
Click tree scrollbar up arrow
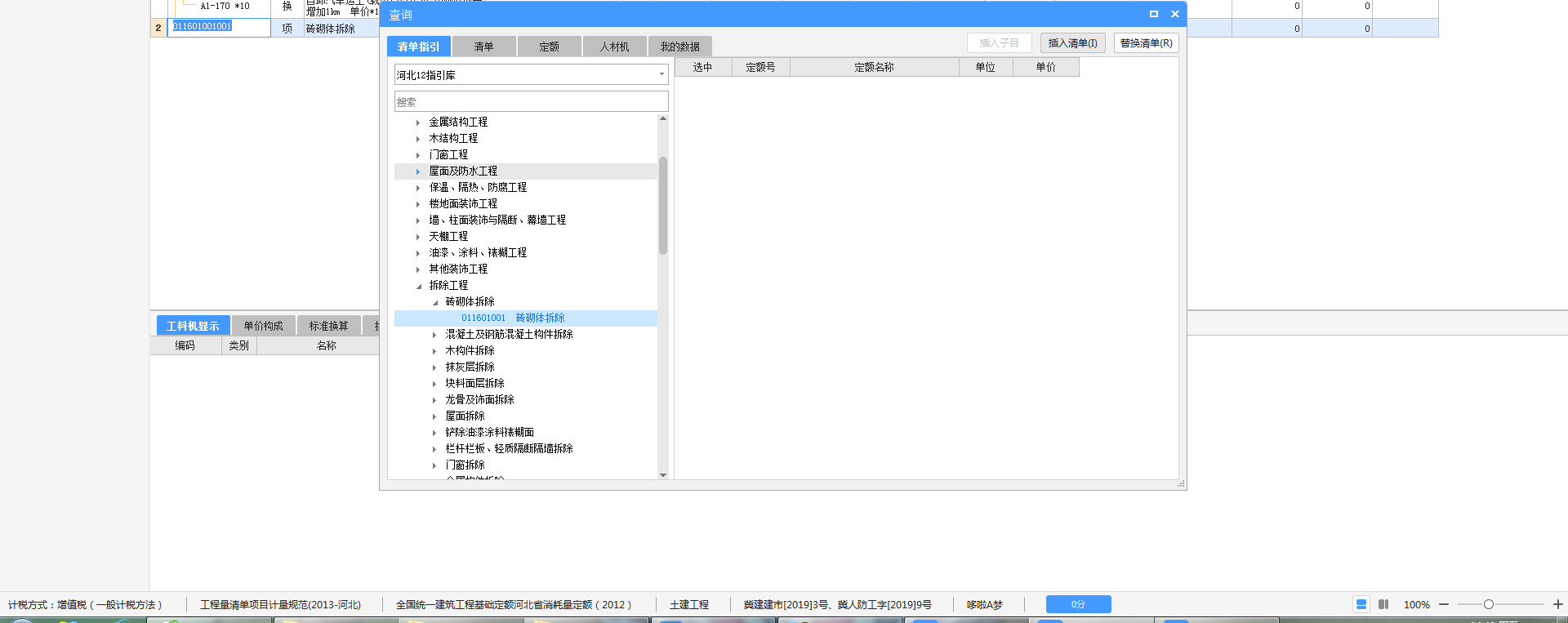click(663, 119)
